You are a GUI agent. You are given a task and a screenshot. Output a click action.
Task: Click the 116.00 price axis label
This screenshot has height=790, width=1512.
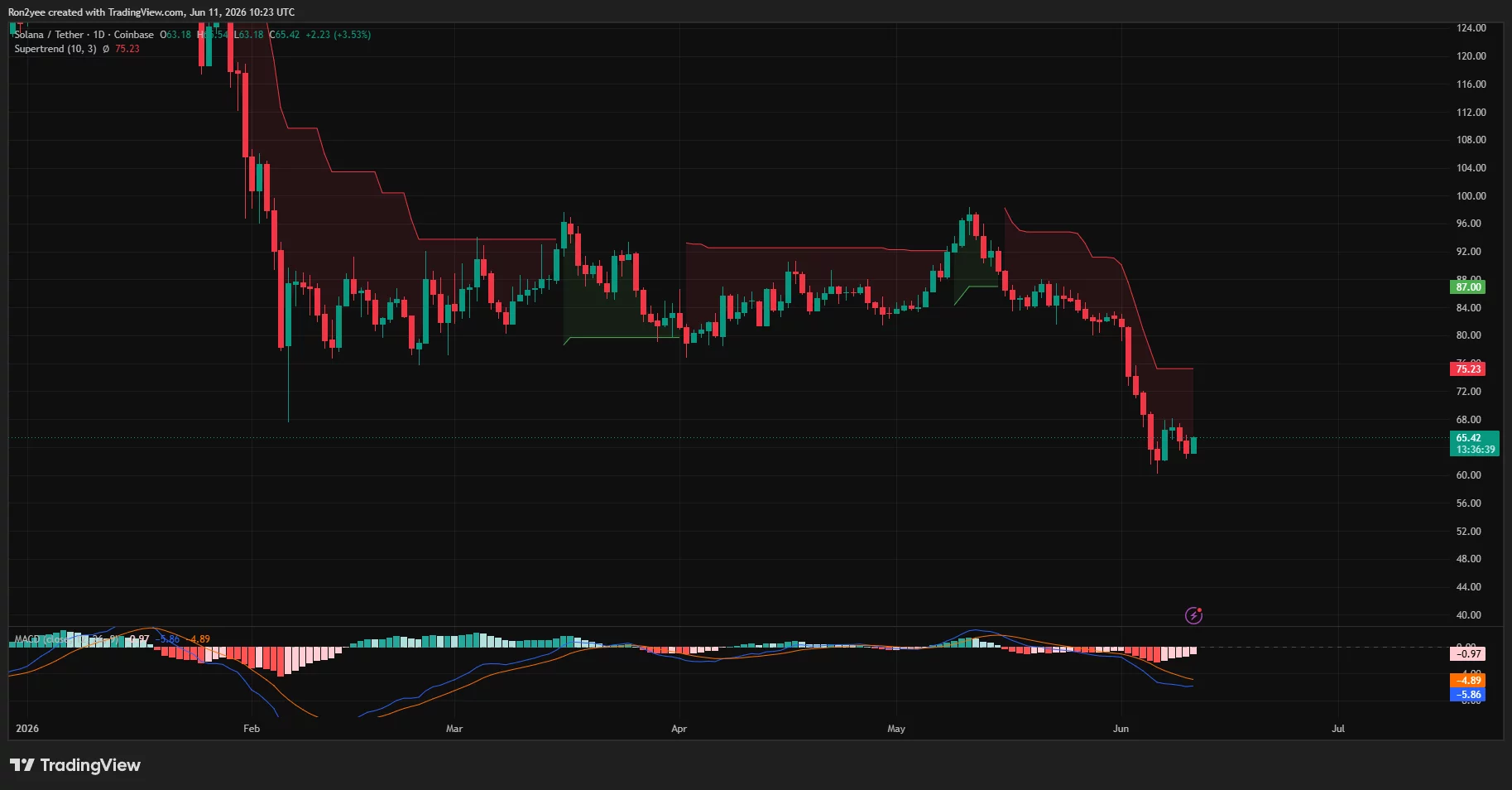coord(1471,84)
